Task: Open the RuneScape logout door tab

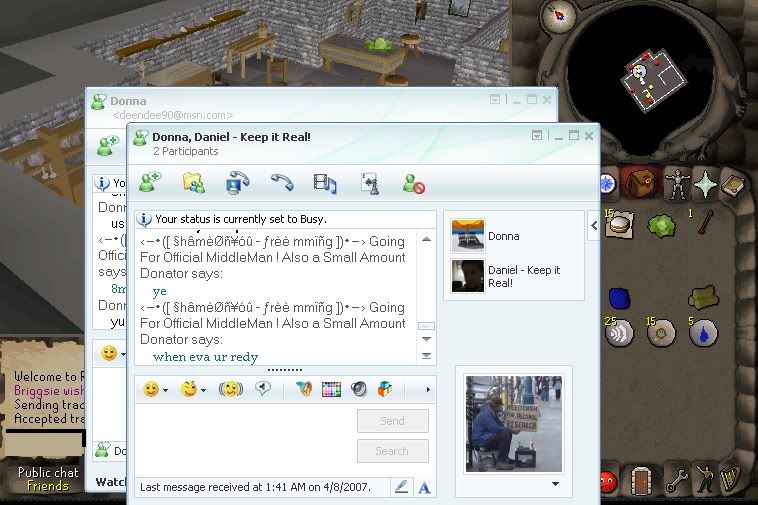Action: [x=641, y=480]
